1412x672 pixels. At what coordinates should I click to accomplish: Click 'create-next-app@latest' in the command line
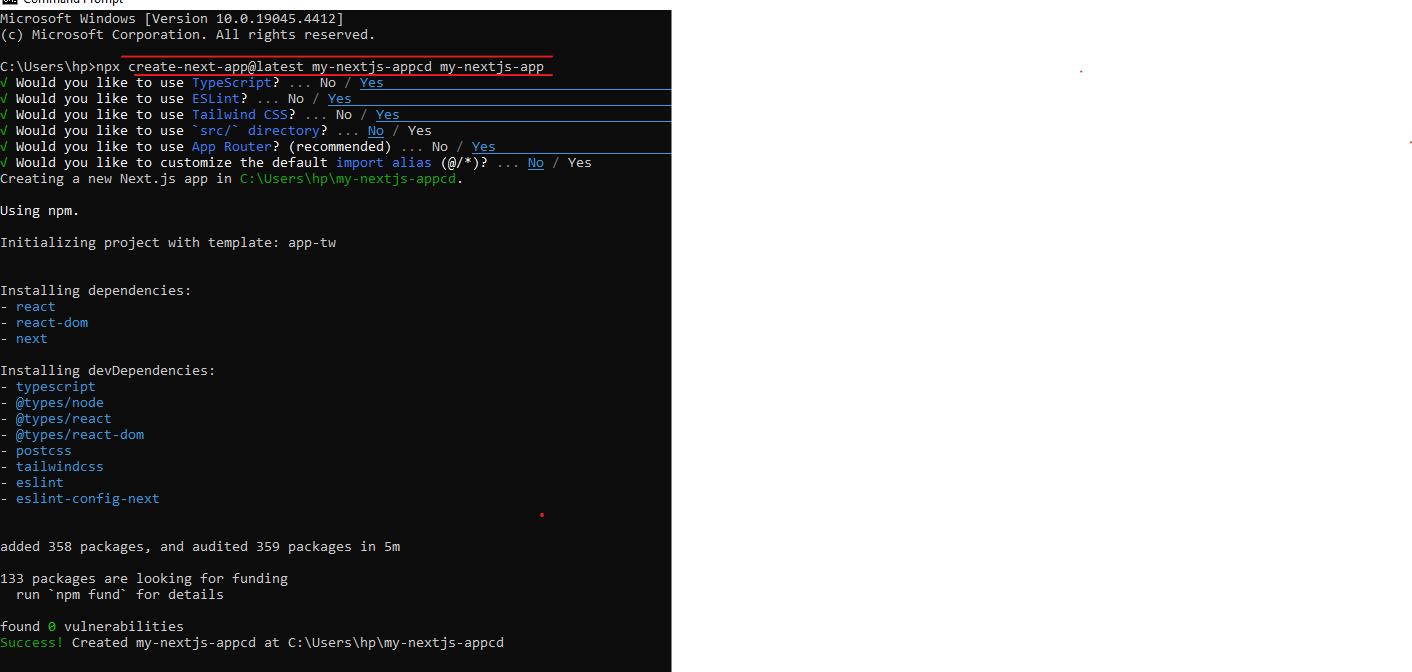click(x=216, y=67)
